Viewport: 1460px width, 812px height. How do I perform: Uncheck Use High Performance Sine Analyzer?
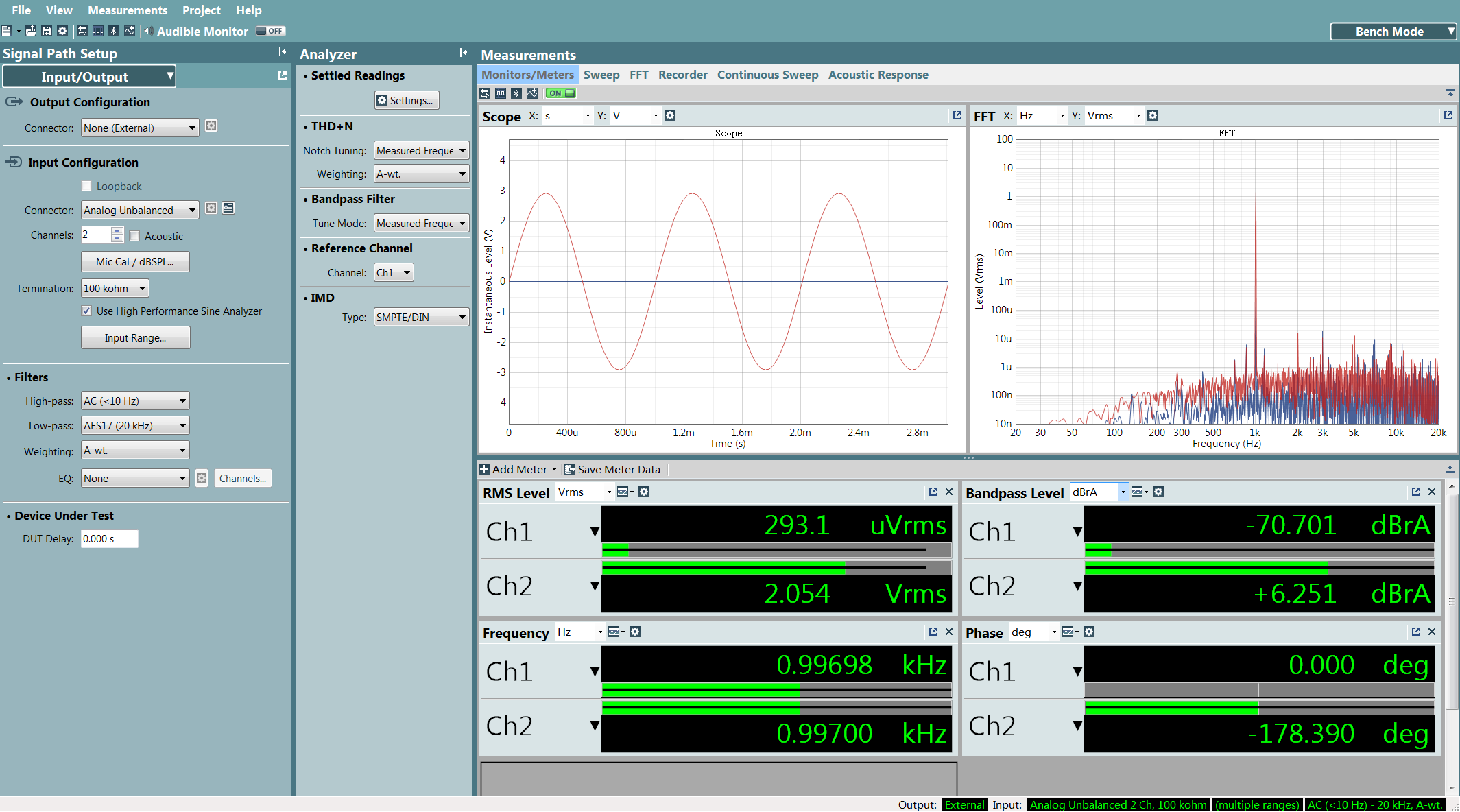[86, 311]
